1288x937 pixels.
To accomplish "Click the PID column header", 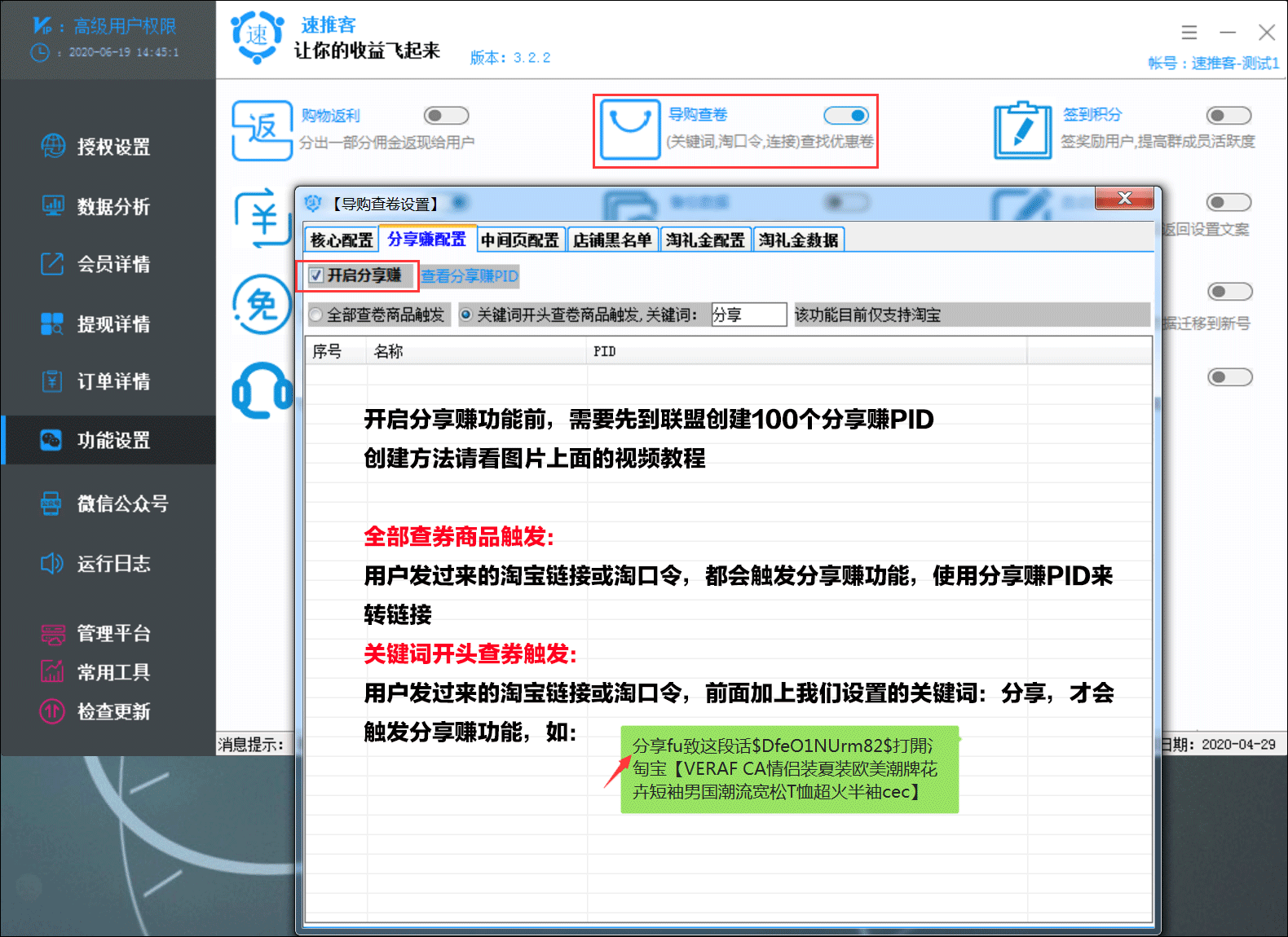I will (806, 351).
